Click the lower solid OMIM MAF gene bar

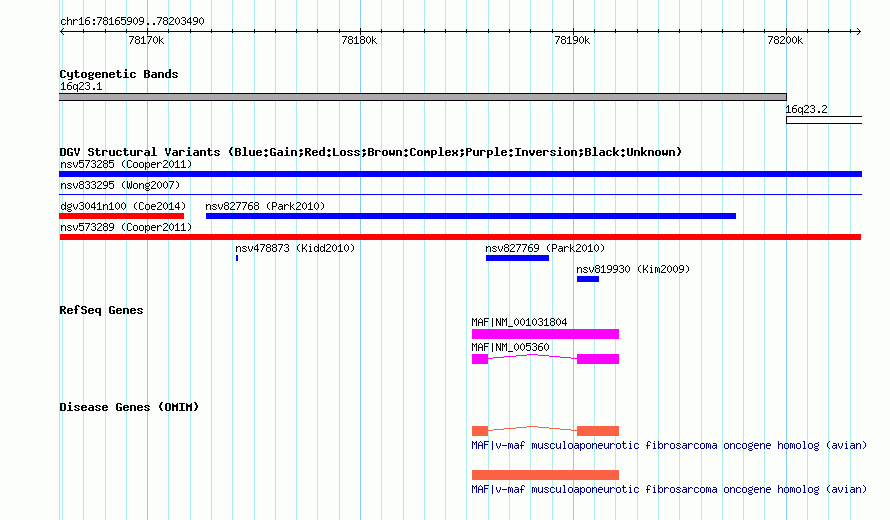pyautogui.click(x=545, y=475)
